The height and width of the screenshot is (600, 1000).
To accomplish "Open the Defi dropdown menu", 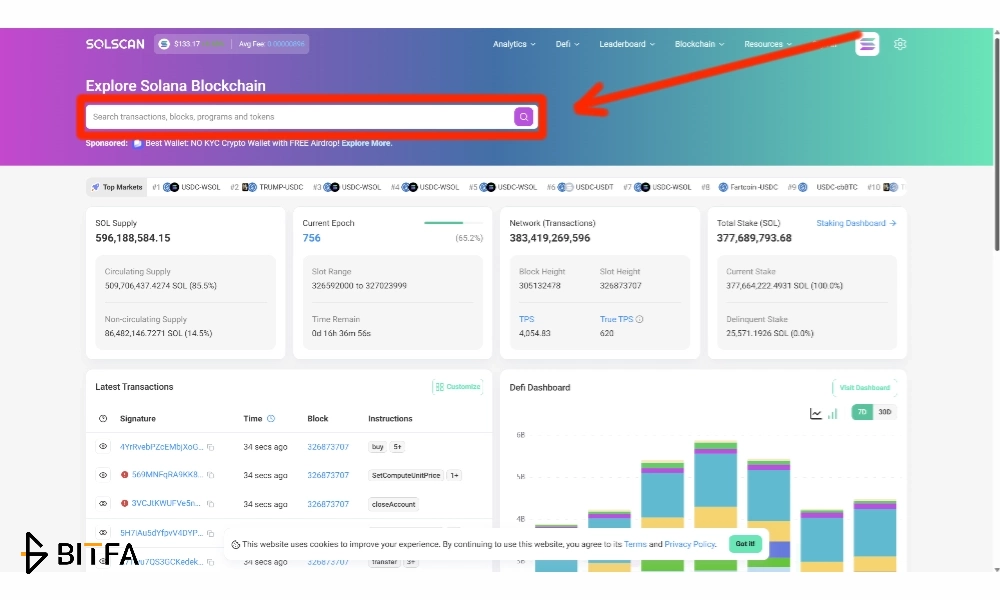I will pyautogui.click(x=567, y=44).
